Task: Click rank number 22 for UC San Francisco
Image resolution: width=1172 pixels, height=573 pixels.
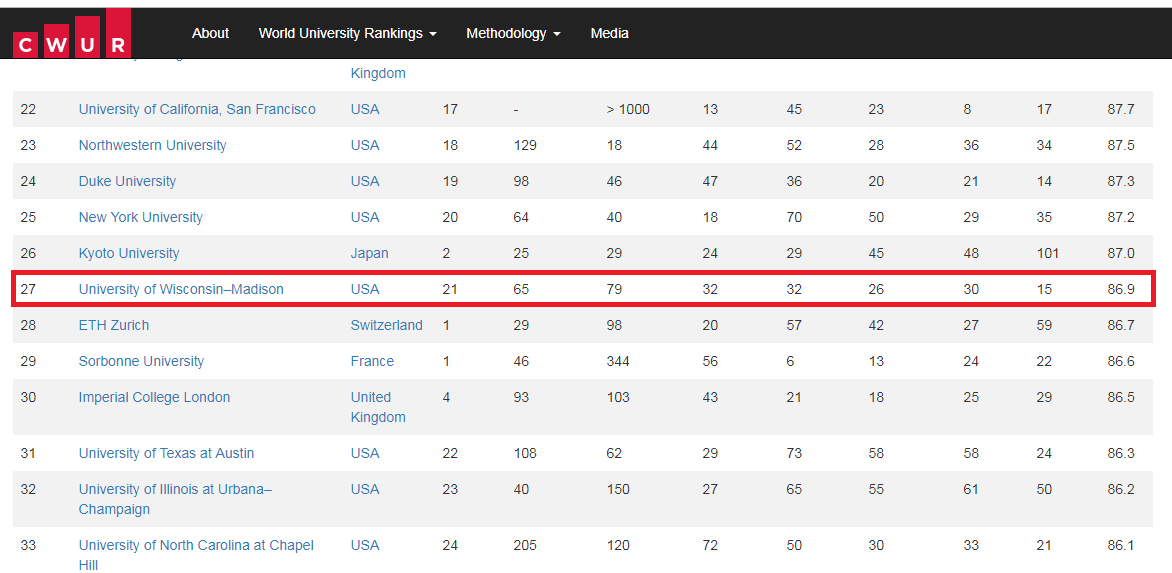Action: [x=28, y=109]
